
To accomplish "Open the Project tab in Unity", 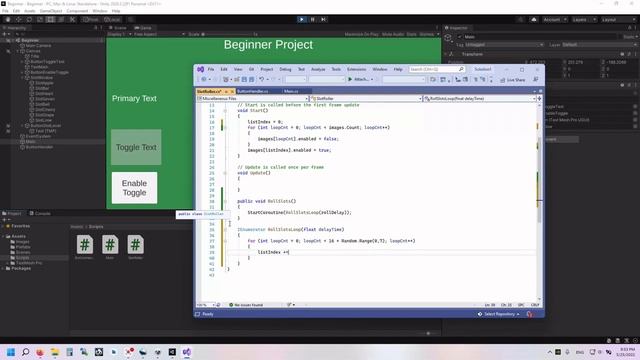I will (x=12, y=213).
